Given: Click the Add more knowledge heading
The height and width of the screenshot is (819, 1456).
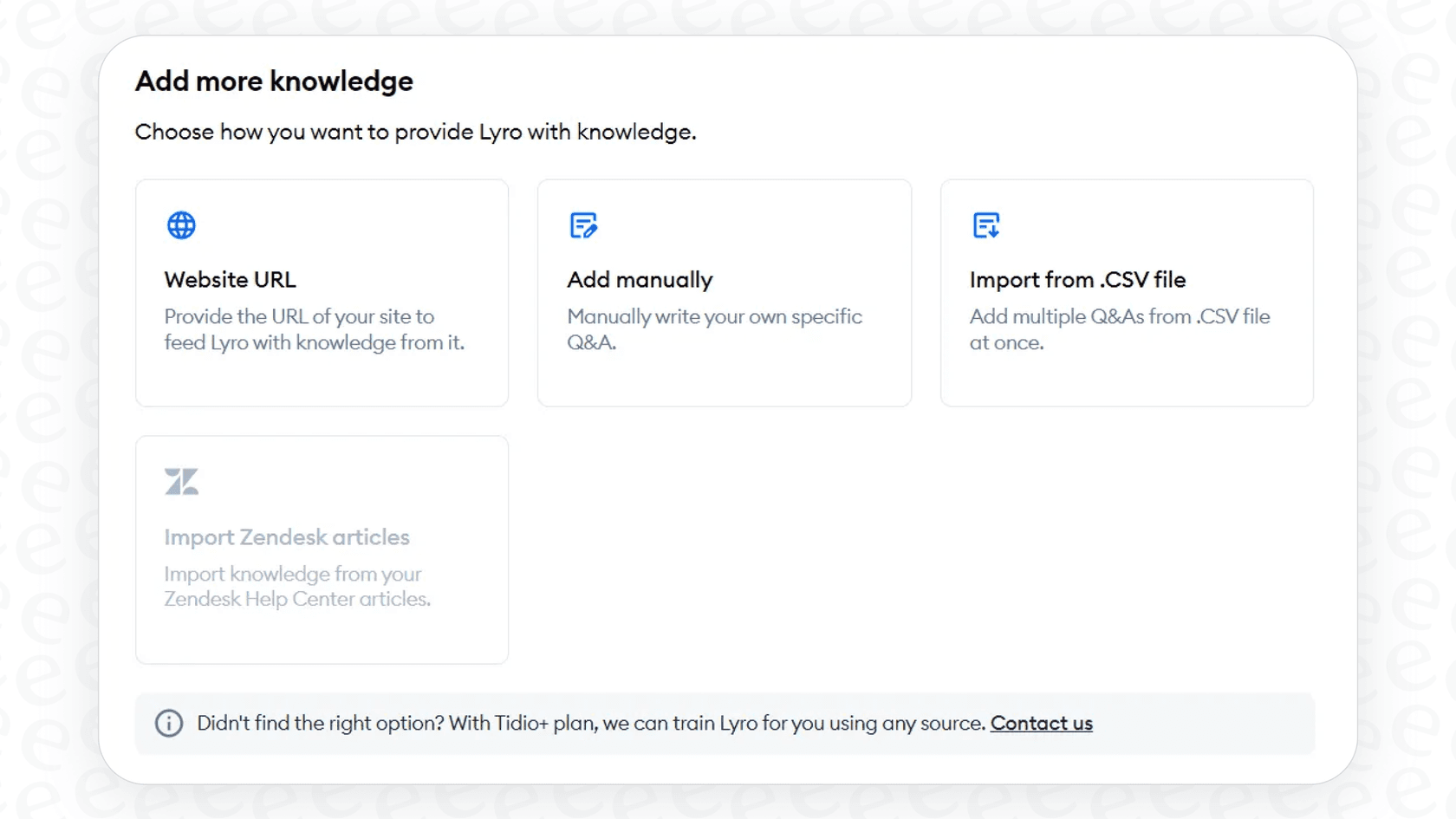Looking at the screenshot, I should [x=274, y=81].
